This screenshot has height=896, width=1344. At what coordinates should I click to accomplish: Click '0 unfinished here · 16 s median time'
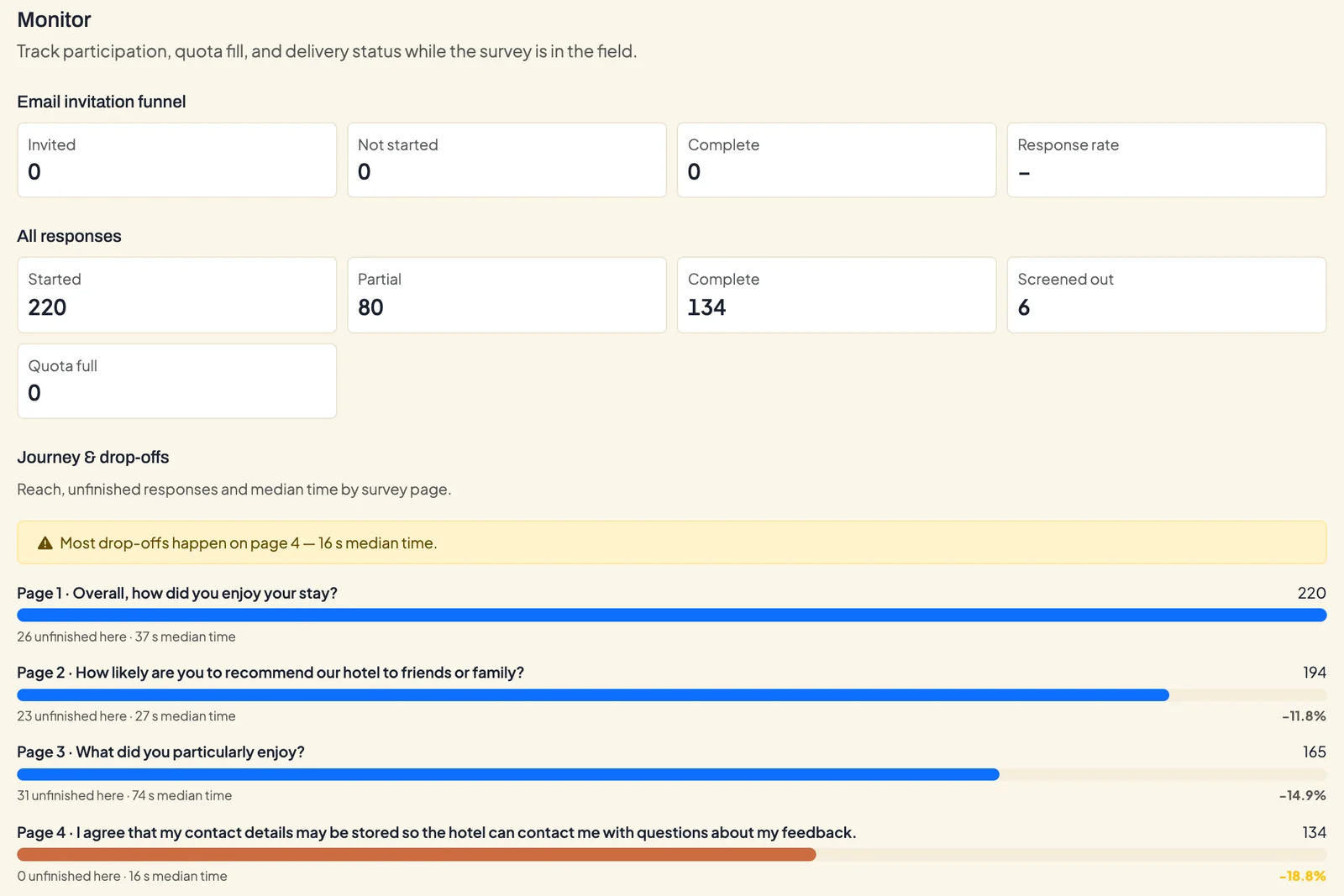tap(122, 877)
